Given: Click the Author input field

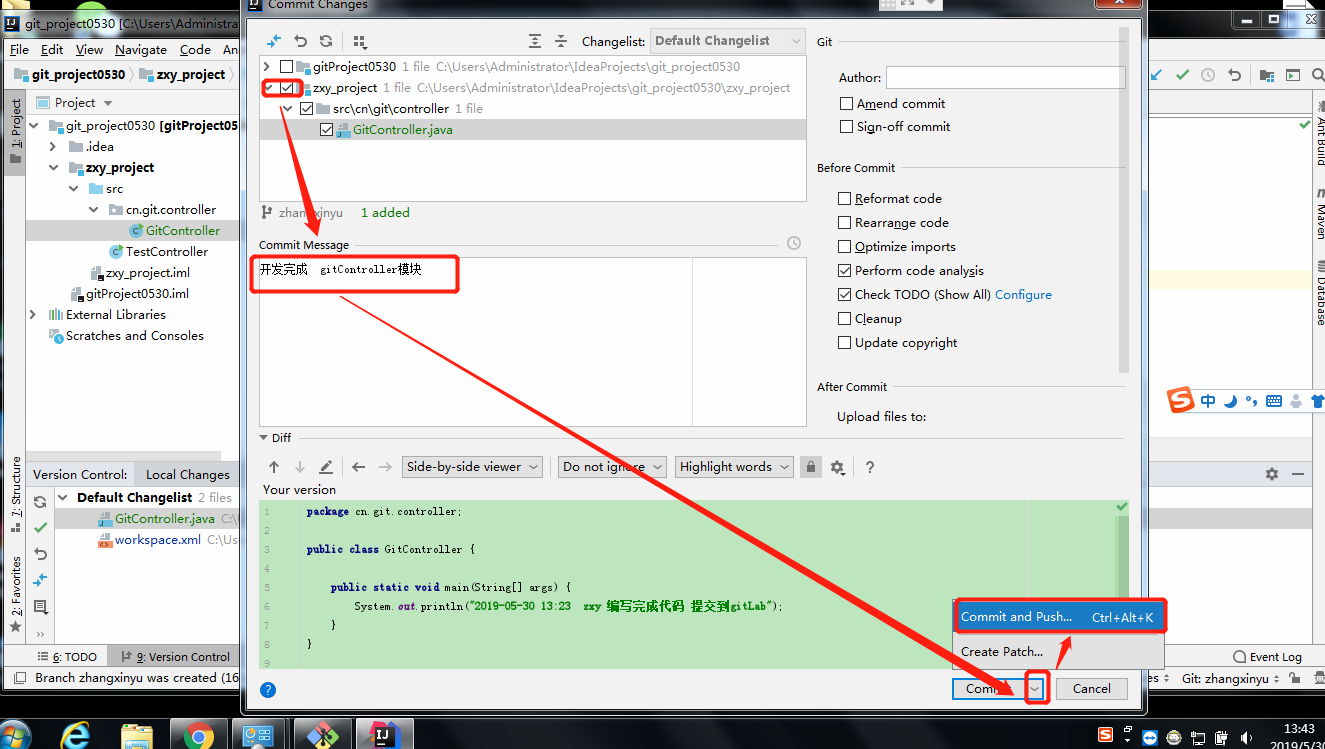Looking at the screenshot, I should [x=1005, y=77].
